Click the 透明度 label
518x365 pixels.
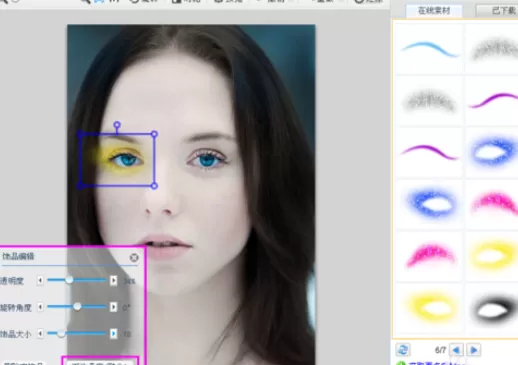tap(11, 281)
